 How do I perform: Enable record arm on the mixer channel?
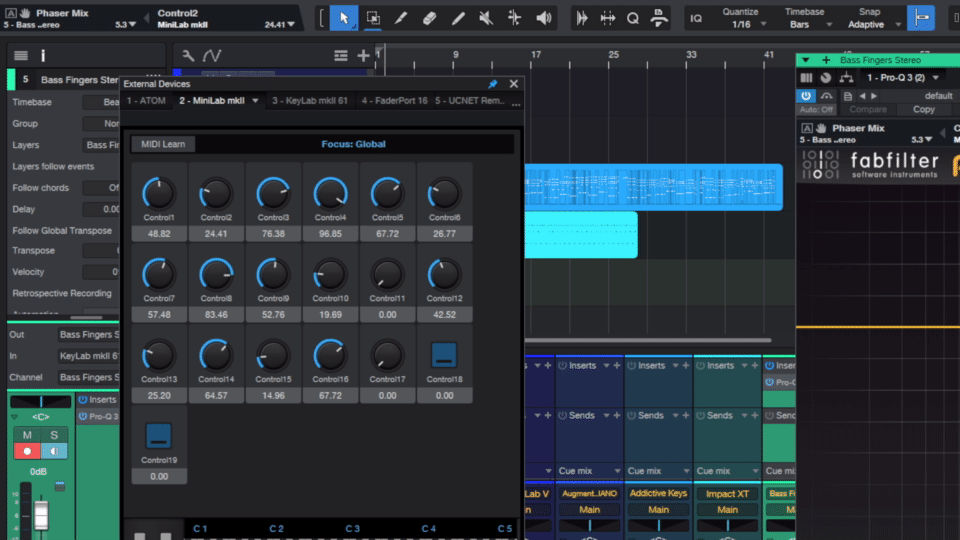(x=28, y=451)
